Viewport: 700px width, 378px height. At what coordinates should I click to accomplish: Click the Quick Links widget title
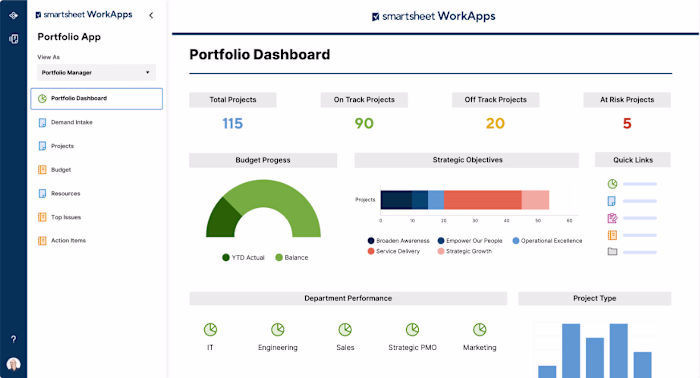[633, 160]
